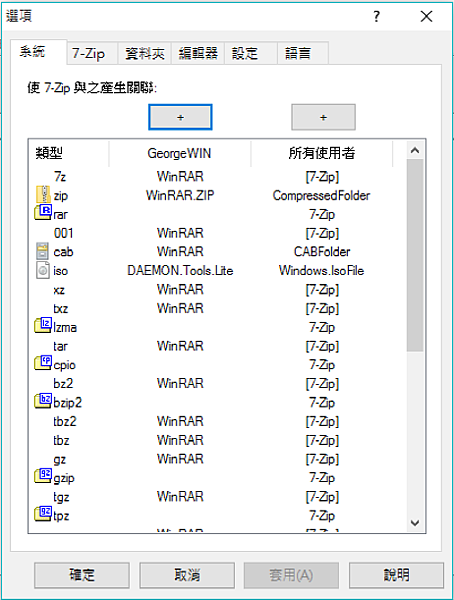Open the 資料夾 tab
Image resolution: width=454 pixels, height=600 pixels.
click(x=145, y=53)
